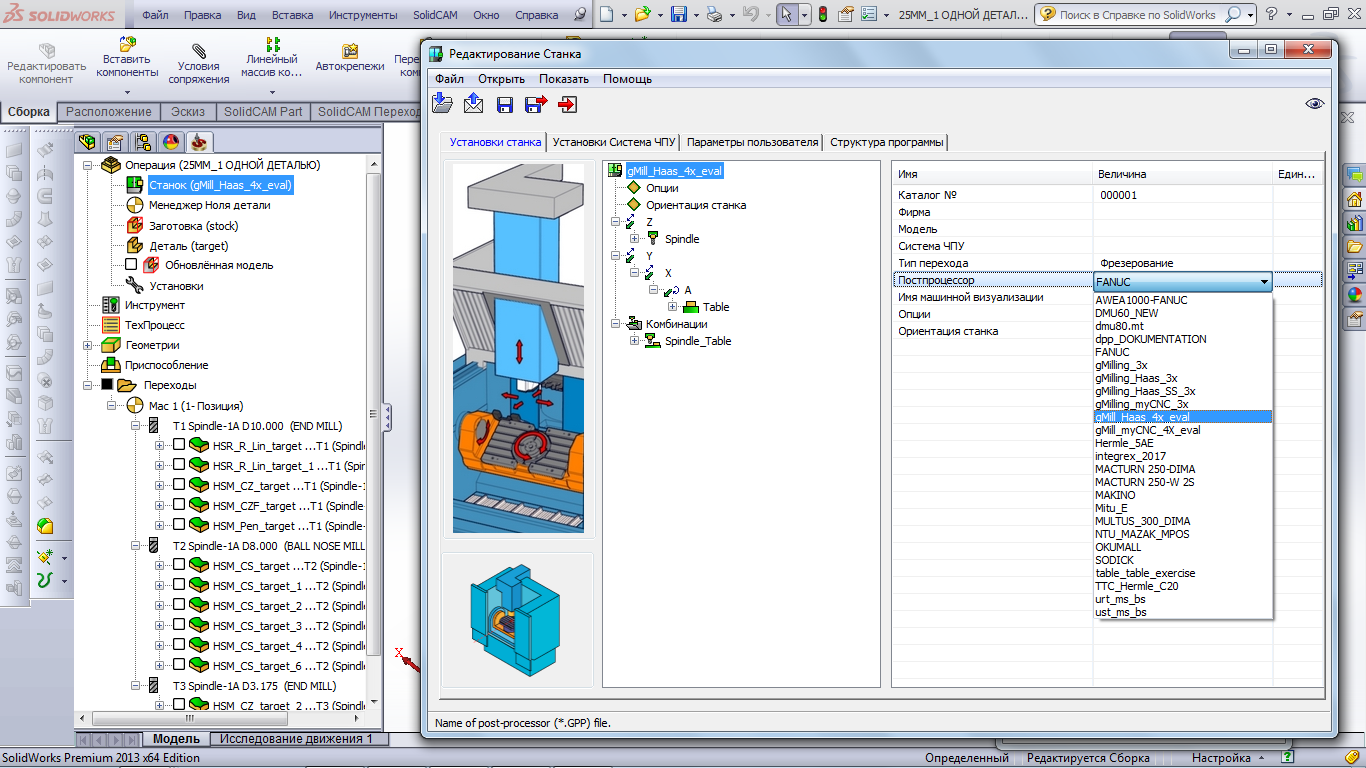1366x768 pixels.
Task: Expand the Геометрии tree node
Action: tap(89, 345)
